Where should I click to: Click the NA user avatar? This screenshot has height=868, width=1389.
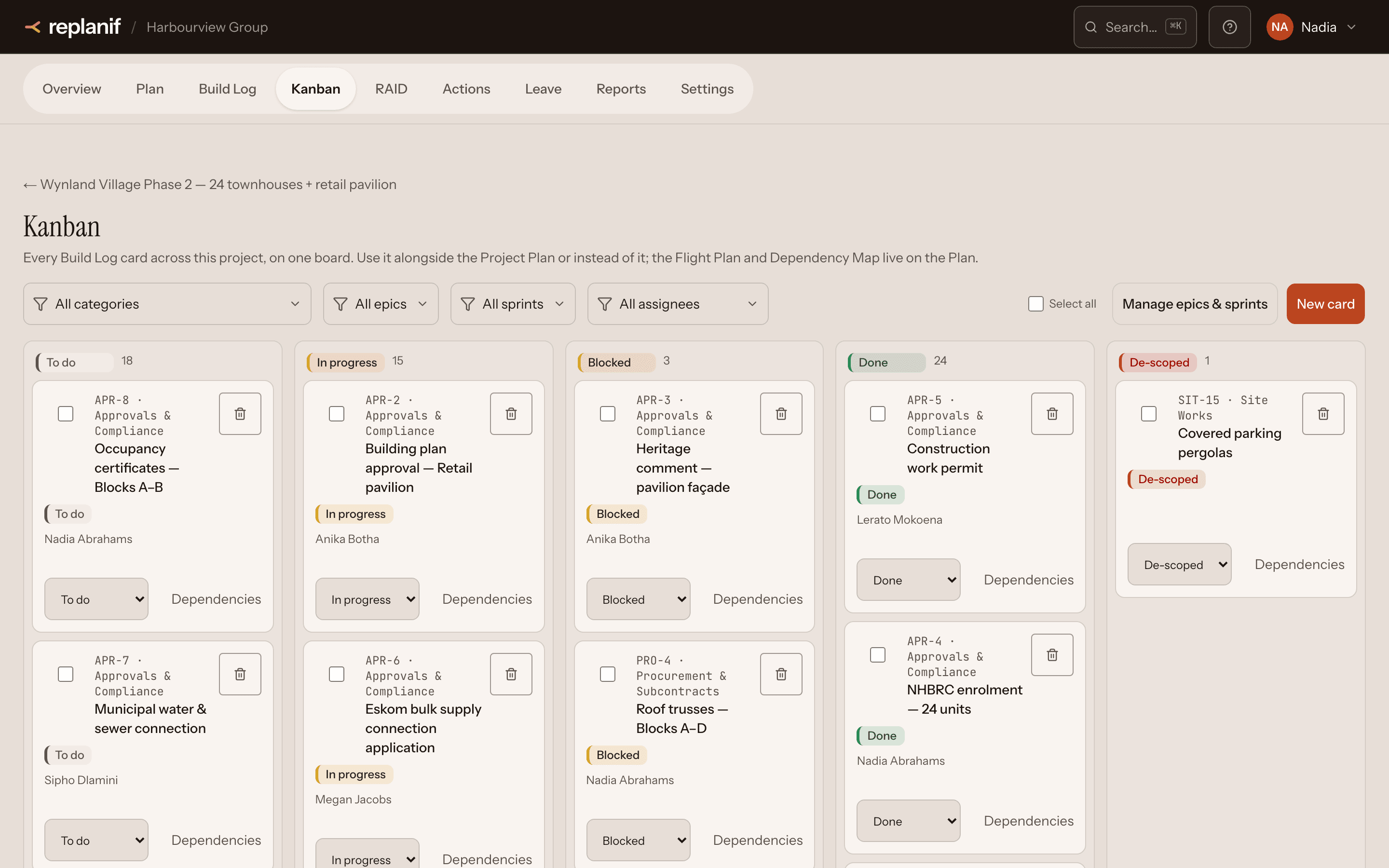tap(1280, 27)
